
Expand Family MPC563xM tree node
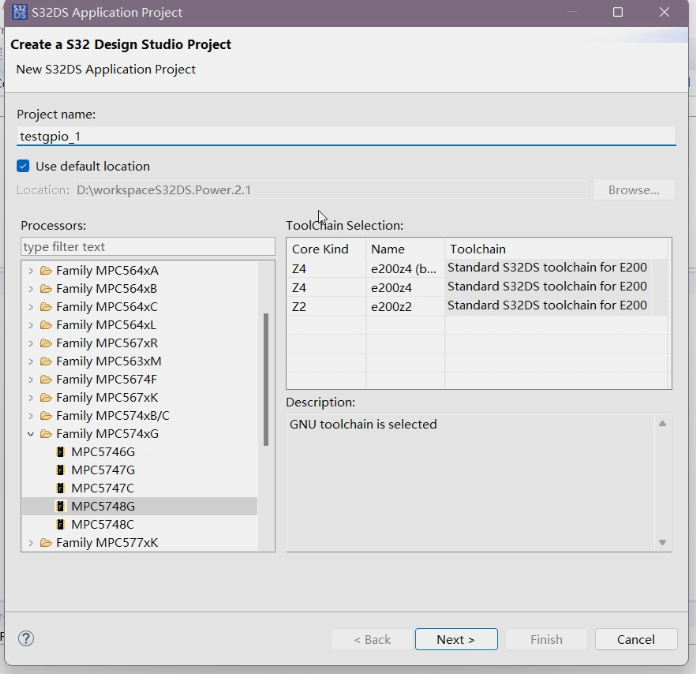30,361
